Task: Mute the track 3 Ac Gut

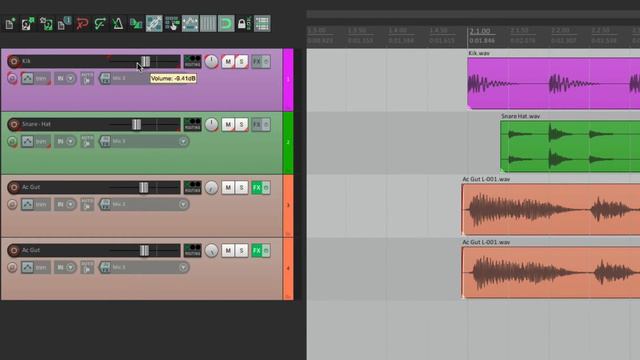Action: pyautogui.click(x=228, y=188)
